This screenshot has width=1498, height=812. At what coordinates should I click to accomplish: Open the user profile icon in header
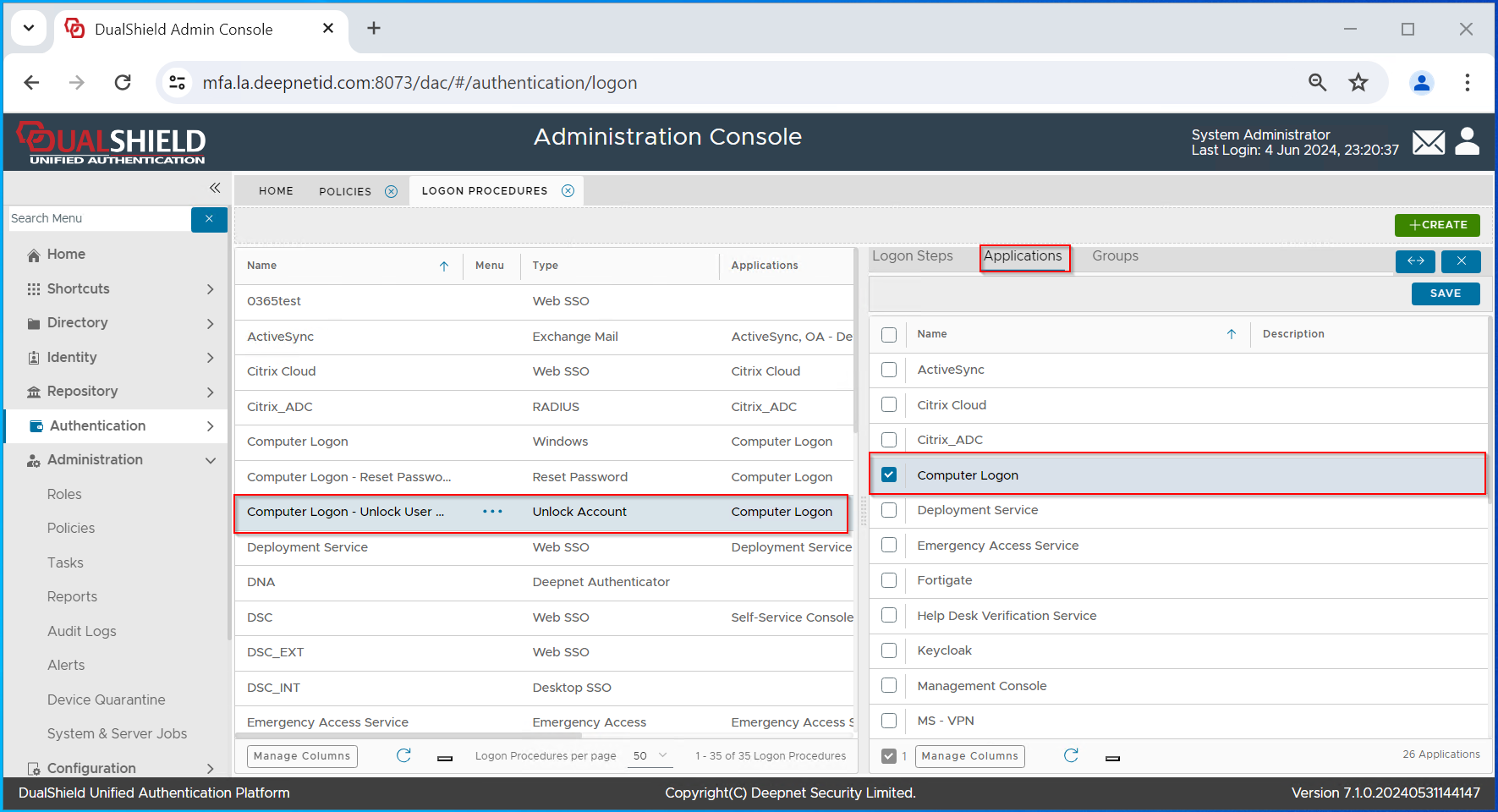coord(1467,141)
